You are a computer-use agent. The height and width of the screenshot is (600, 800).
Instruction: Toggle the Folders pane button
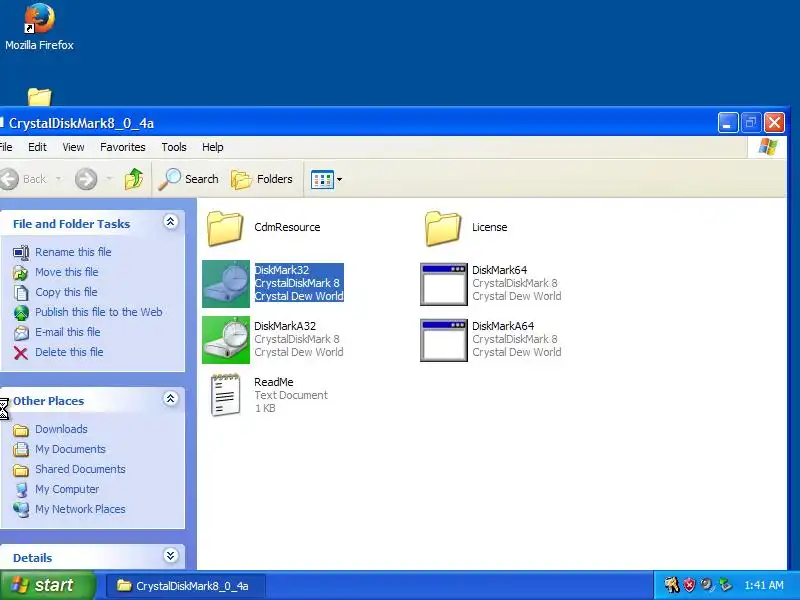262,179
